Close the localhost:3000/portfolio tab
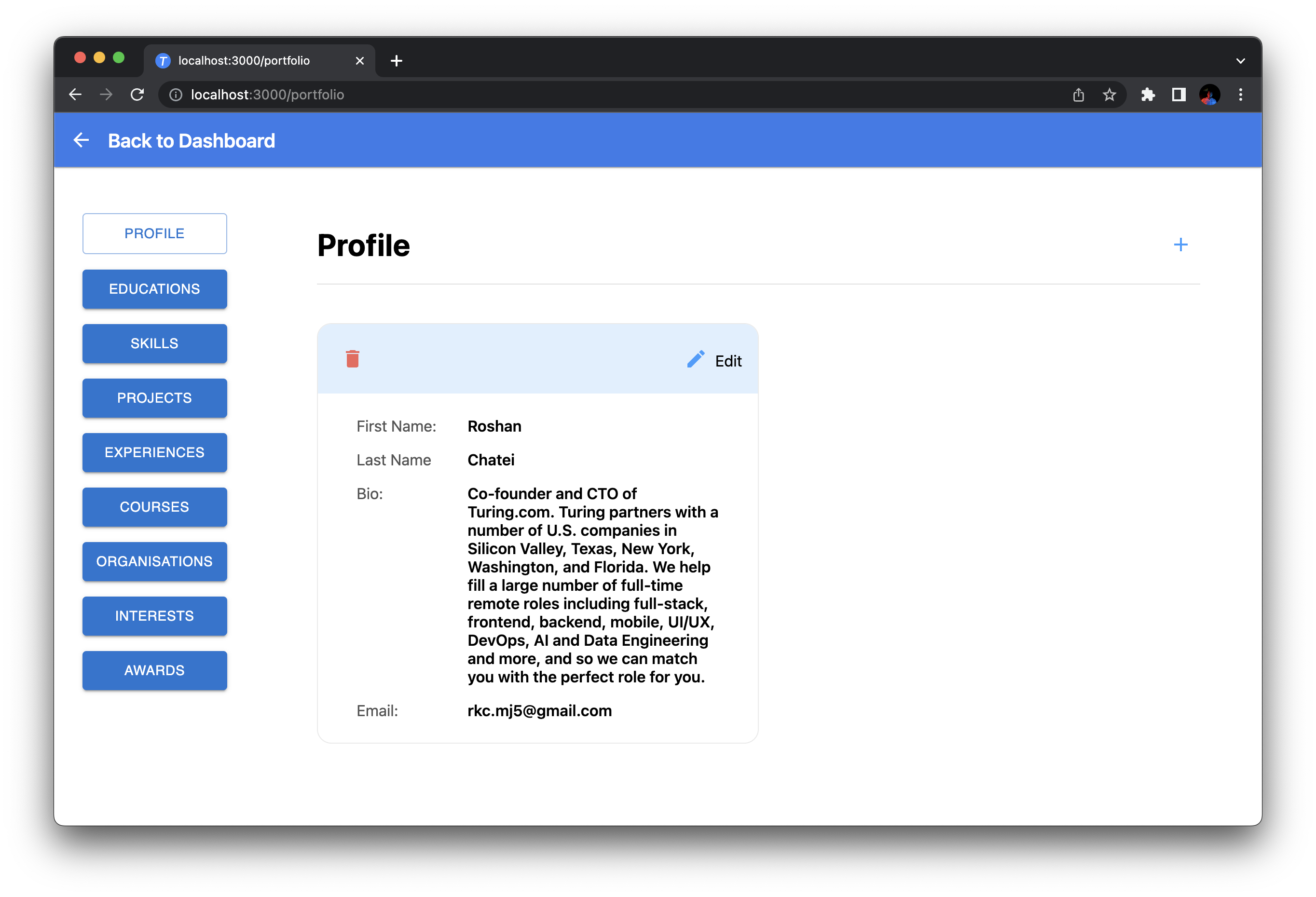 coord(359,61)
